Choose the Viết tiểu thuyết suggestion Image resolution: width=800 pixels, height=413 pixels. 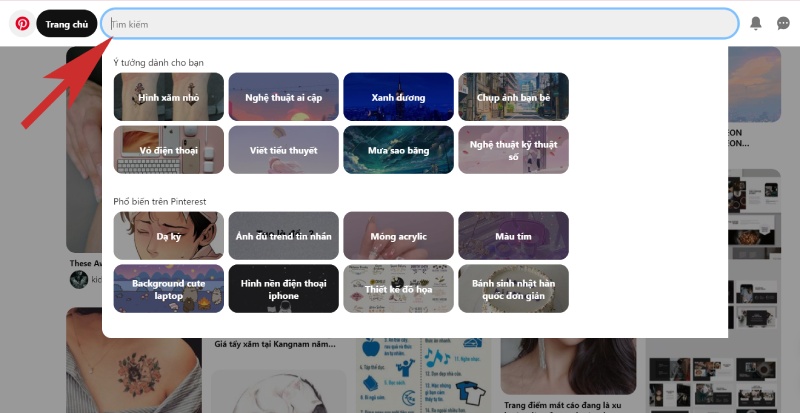283,150
